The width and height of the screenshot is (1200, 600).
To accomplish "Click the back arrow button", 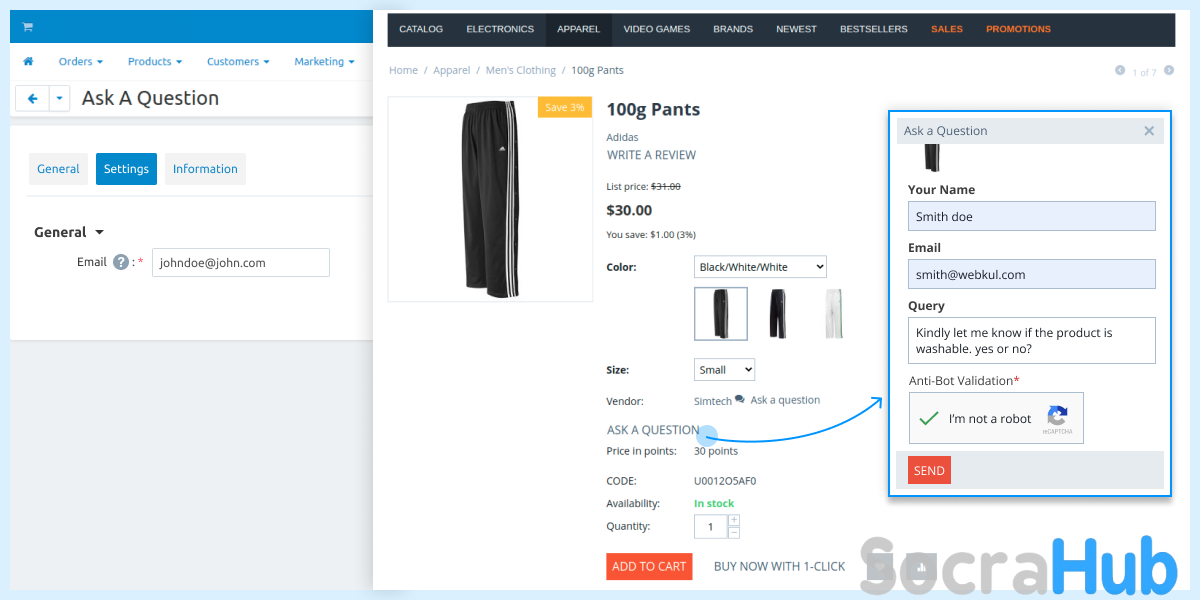I will pos(33,98).
